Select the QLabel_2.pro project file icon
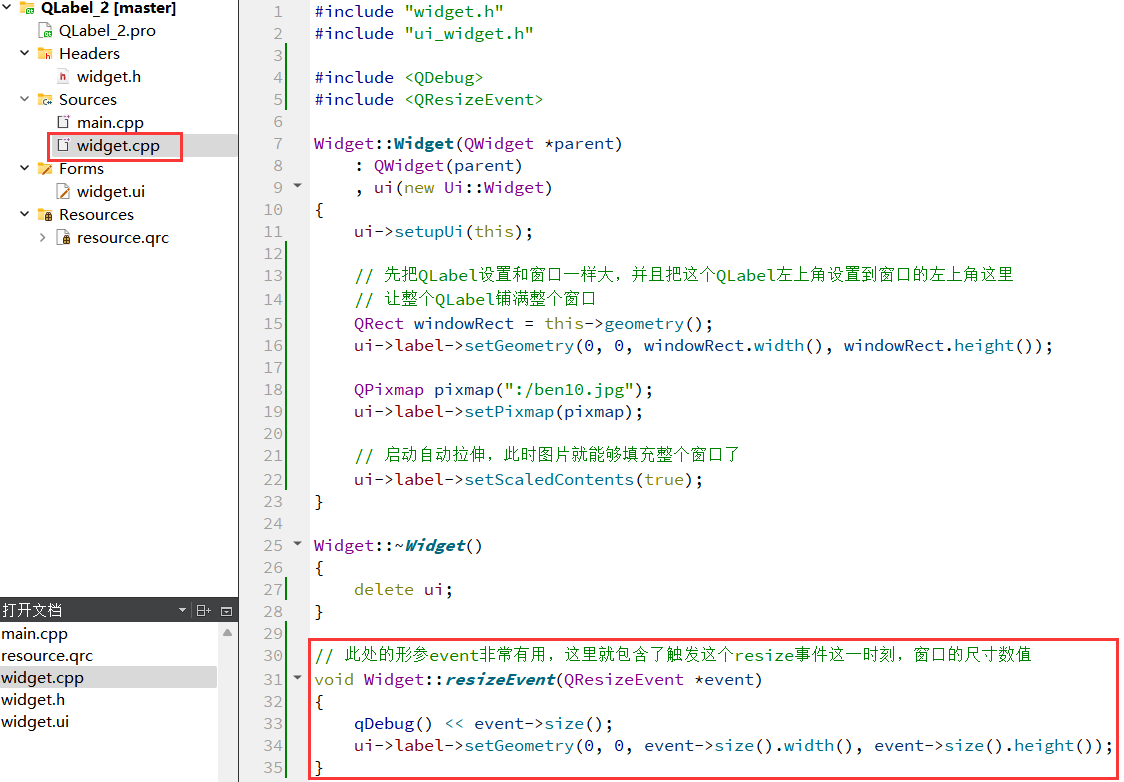Screen dimensions: 1124x782 pyautogui.click(x=45, y=31)
